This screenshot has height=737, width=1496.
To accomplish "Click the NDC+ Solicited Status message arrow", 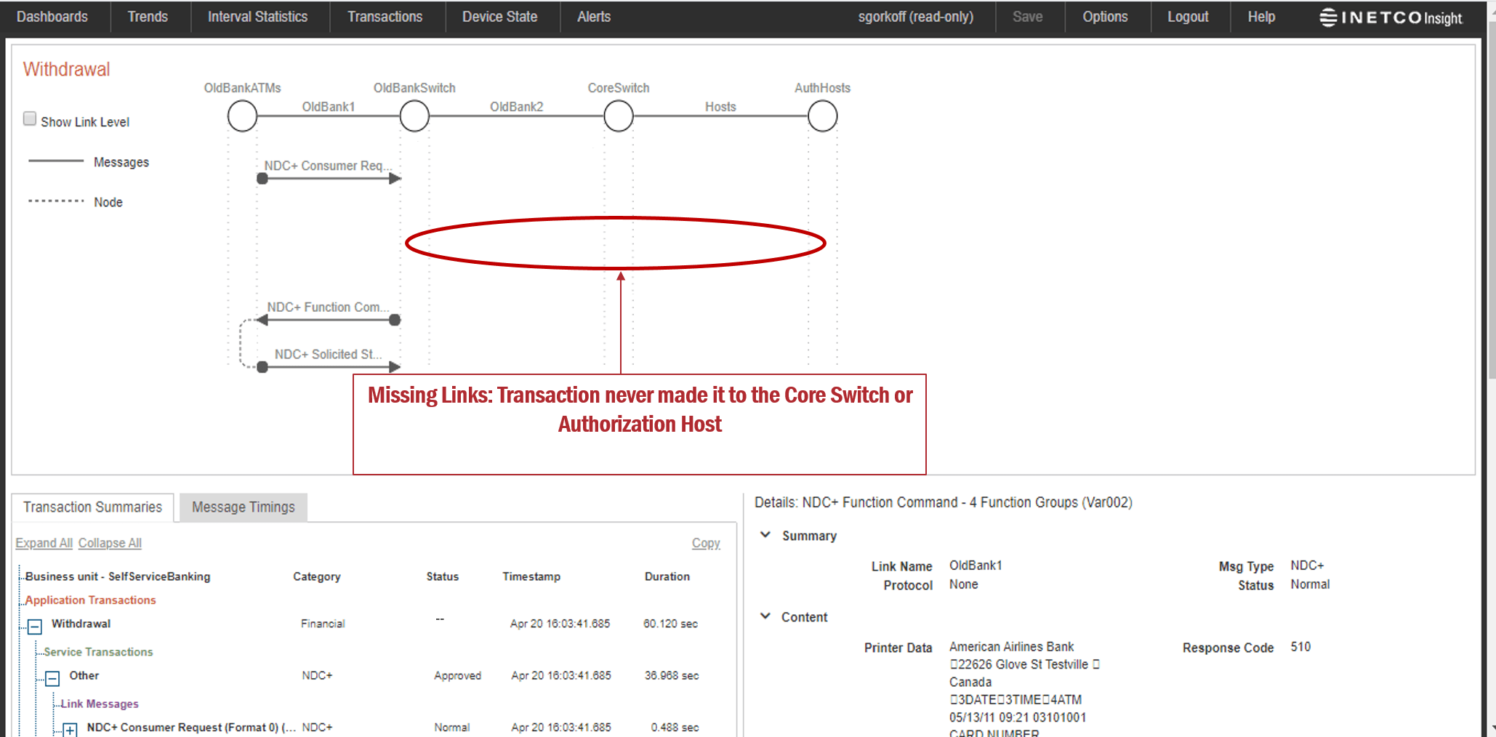I will (330, 367).
